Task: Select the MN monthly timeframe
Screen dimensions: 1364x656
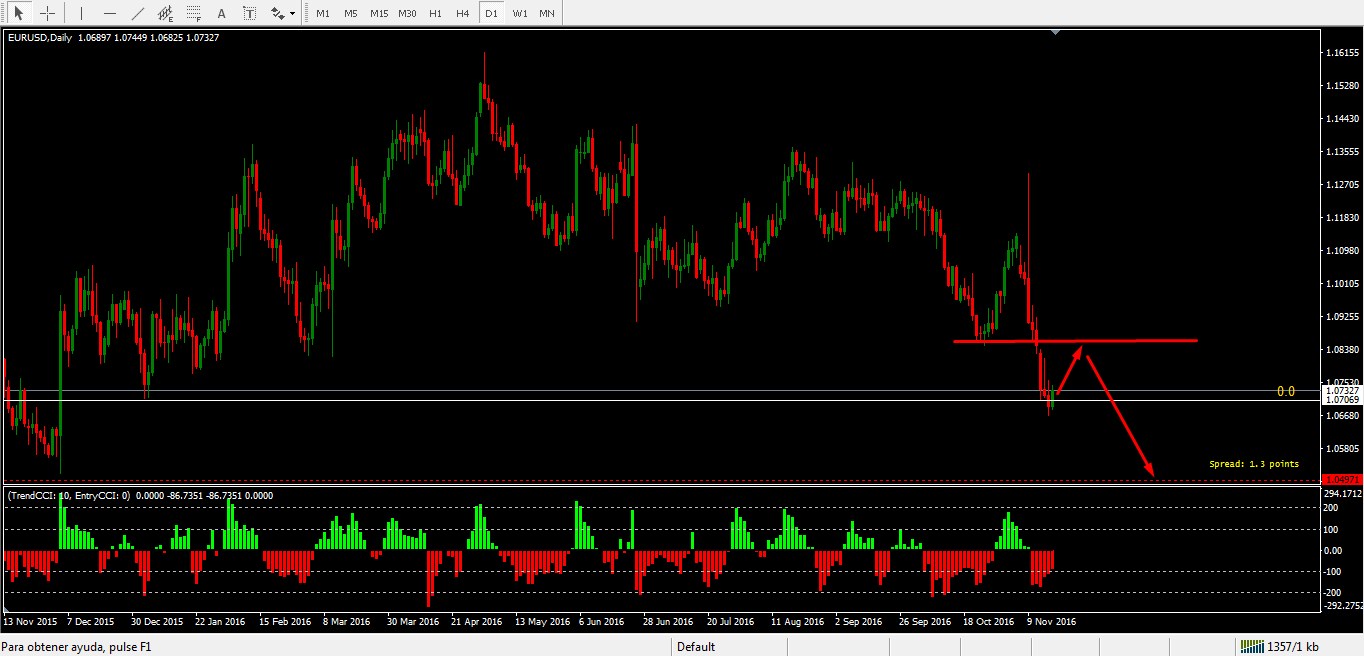Action: pyautogui.click(x=547, y=14)
